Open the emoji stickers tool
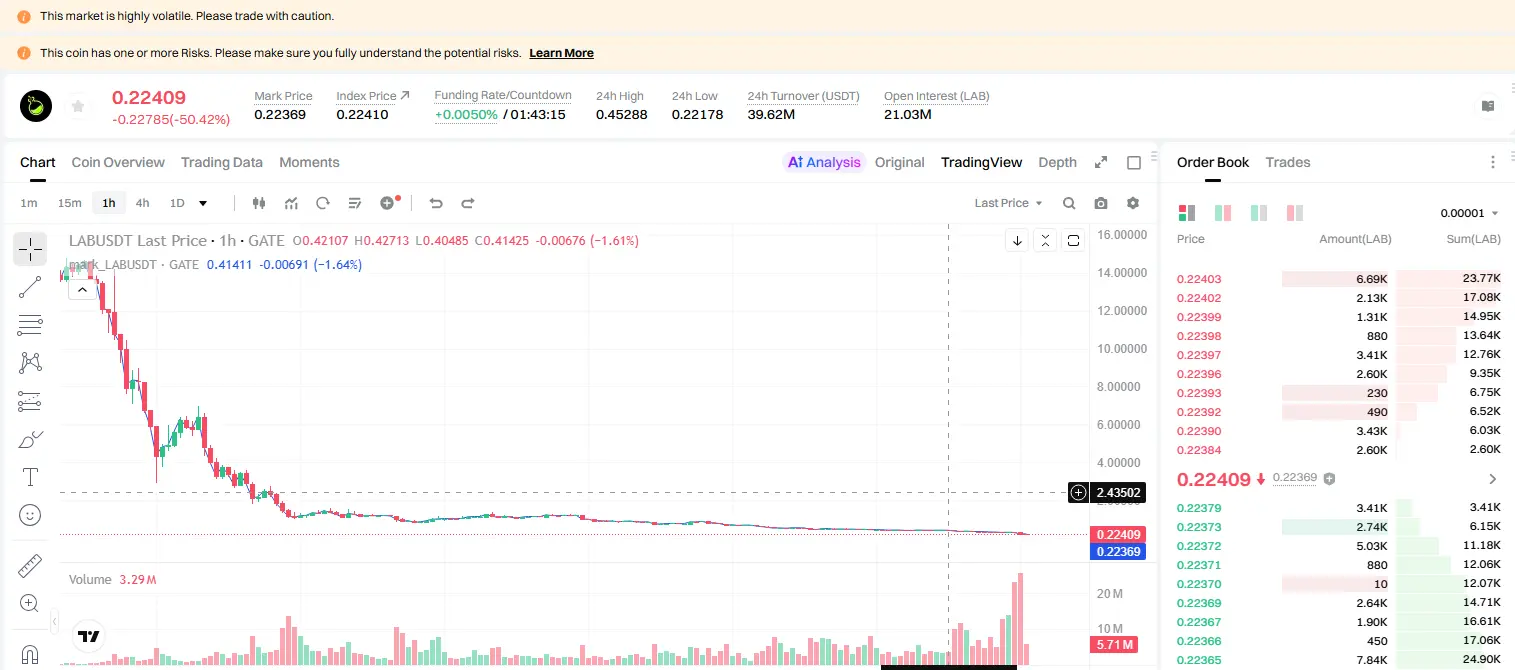The height and width of the screenshot is (670, 1515). (30, 515)
